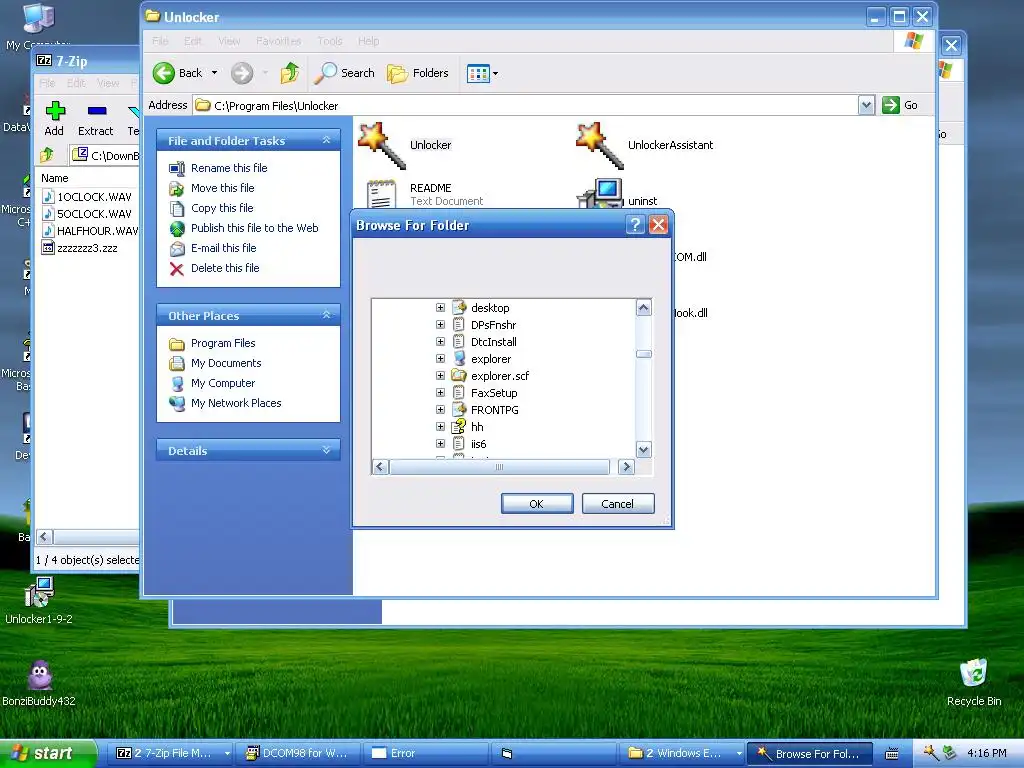Select FaxSetup in folder tree
This screenshot has width=1024, height=768.
pyautogui.click(x=494, y=392)
